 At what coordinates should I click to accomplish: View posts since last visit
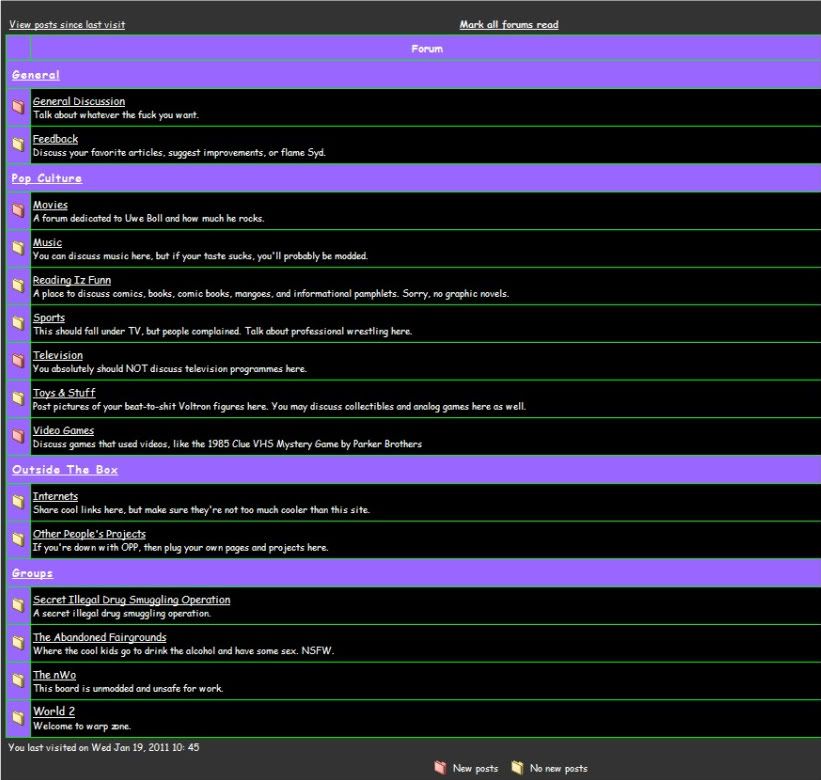67,25
